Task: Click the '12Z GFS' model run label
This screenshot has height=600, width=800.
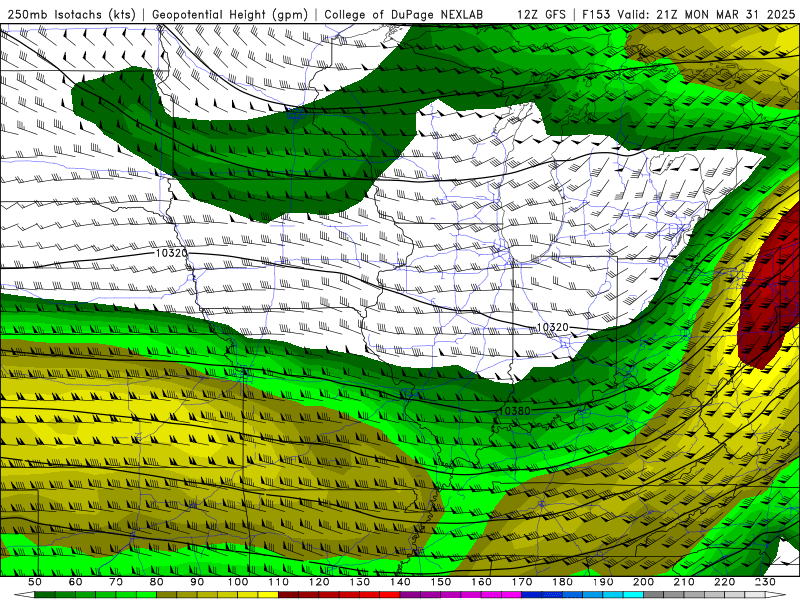Action: click(541, 14)
